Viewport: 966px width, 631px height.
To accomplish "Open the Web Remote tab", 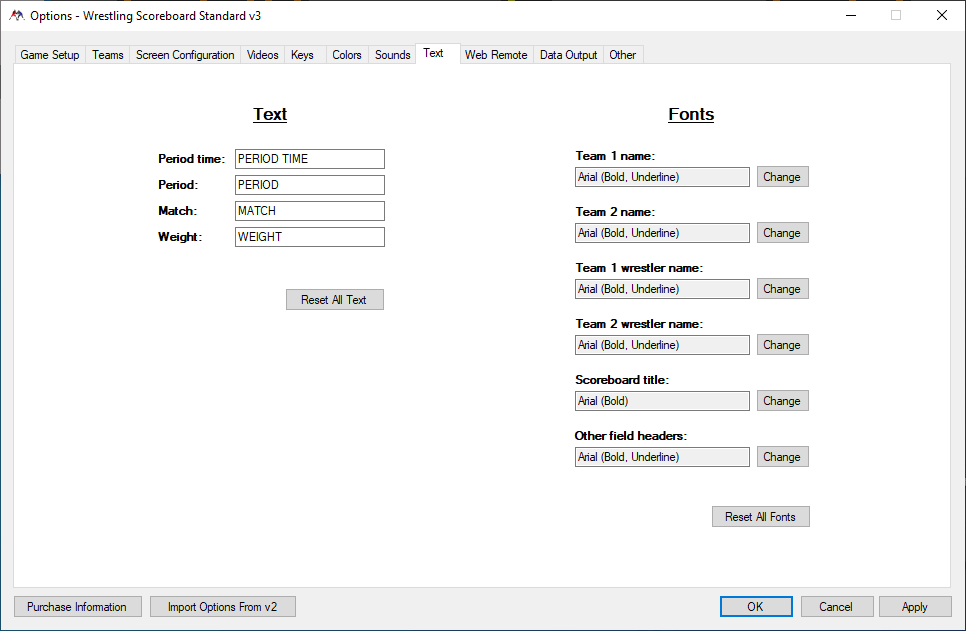I will point(496,55).
